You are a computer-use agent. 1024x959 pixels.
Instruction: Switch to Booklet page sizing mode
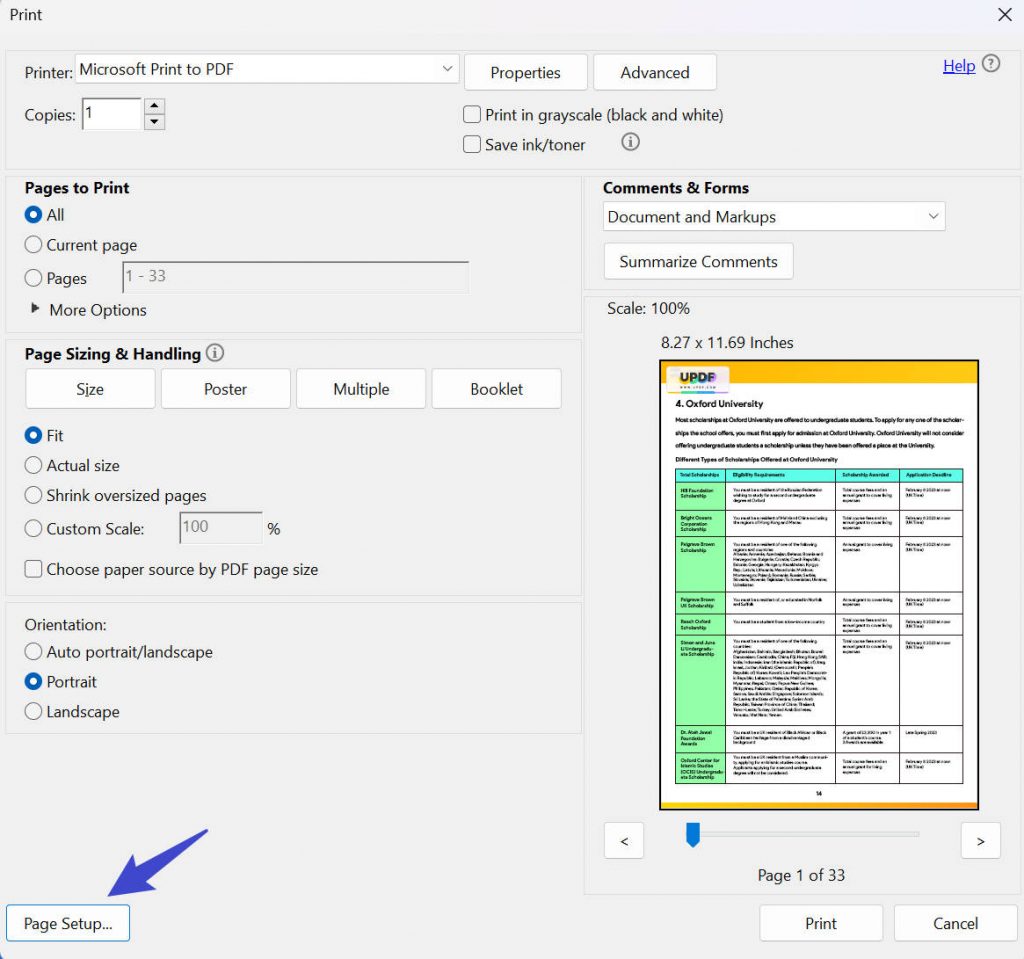click(x=496, y=388)
